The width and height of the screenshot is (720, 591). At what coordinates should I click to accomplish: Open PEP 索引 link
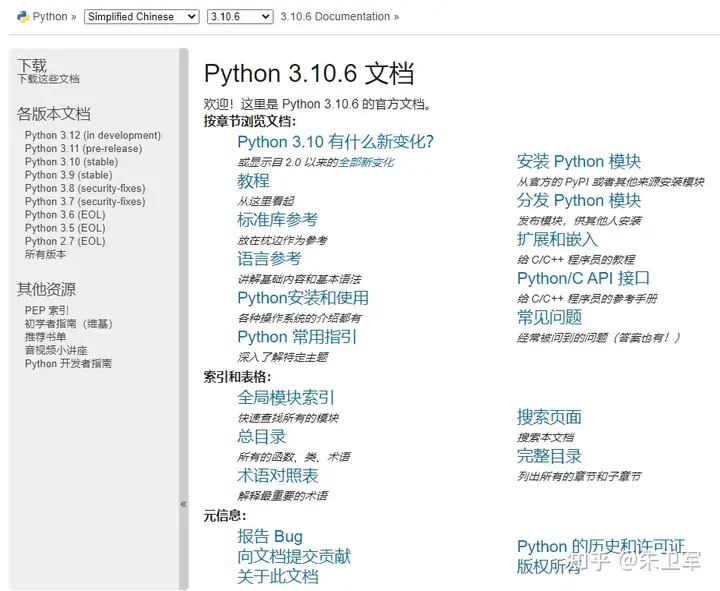tap(46, 311)
